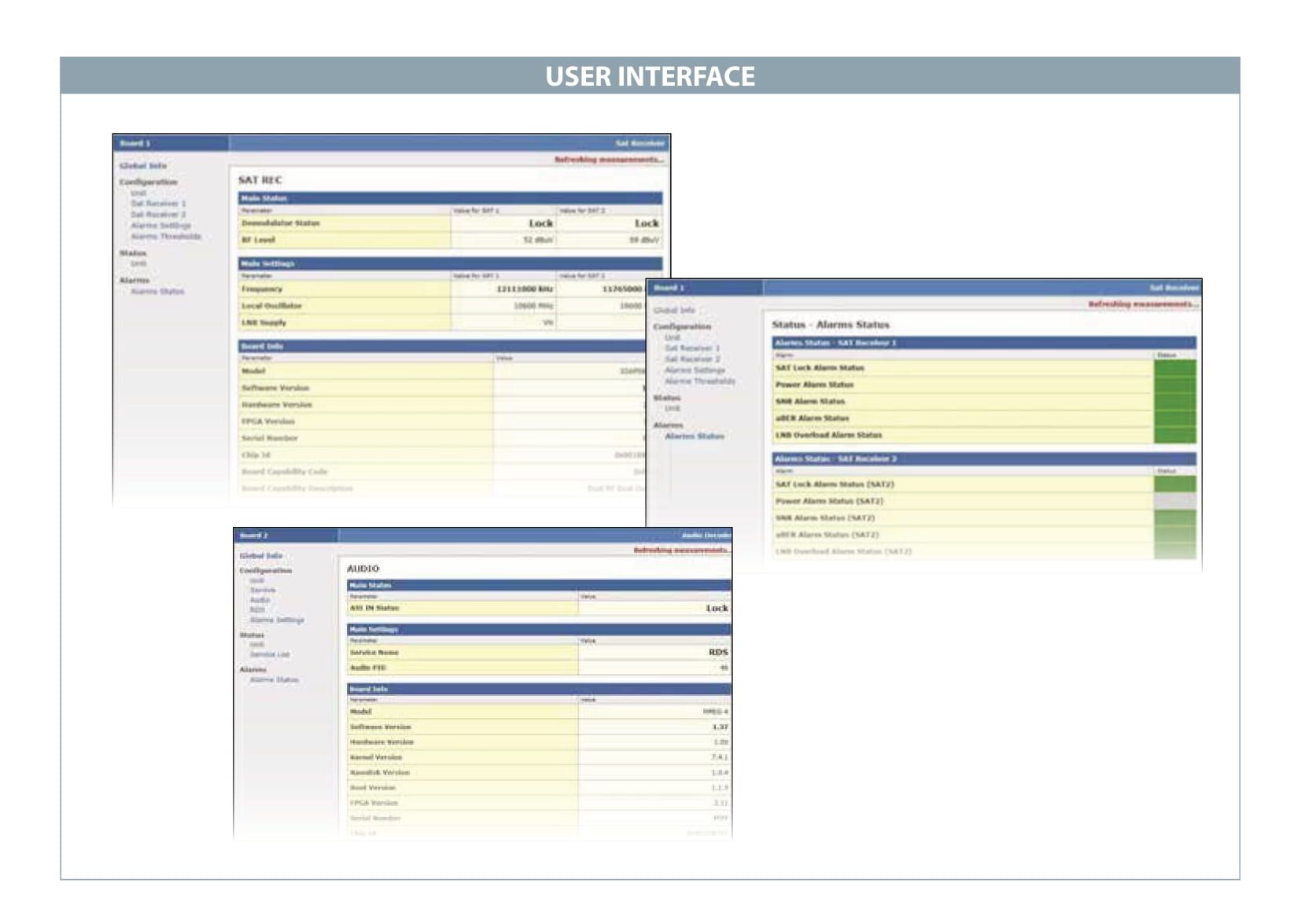
Task: Click Frequency row in SAT REC window
Action: click(x=442, y=289)
